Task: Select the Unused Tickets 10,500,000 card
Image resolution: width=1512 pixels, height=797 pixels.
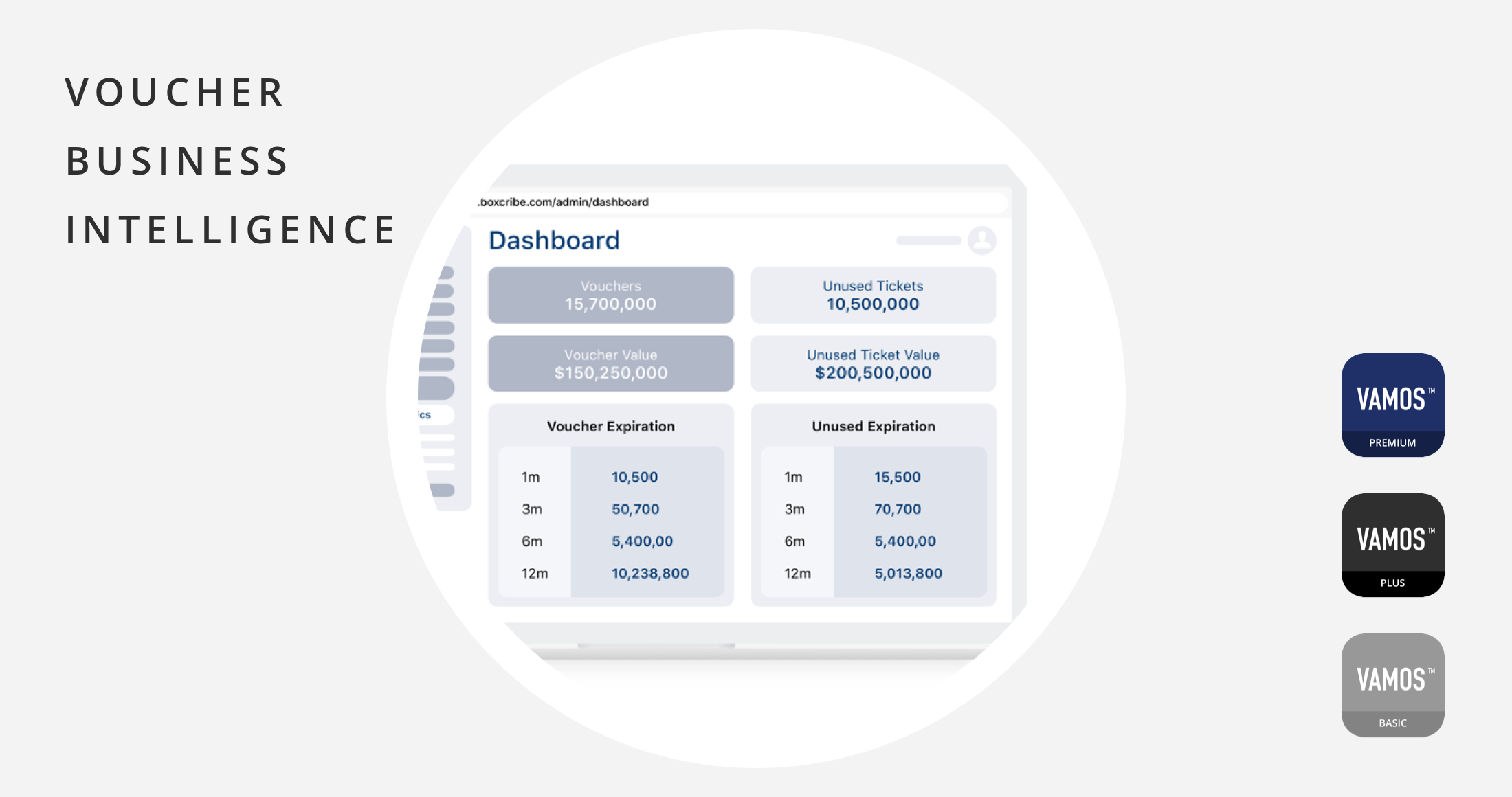Action: [x=873, y=295]
